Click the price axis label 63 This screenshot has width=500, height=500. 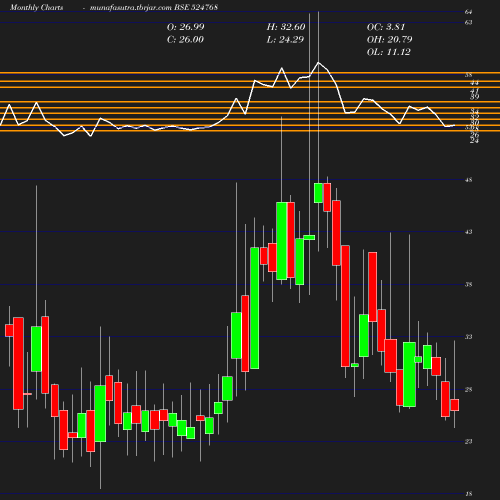[x=469, y=23]
